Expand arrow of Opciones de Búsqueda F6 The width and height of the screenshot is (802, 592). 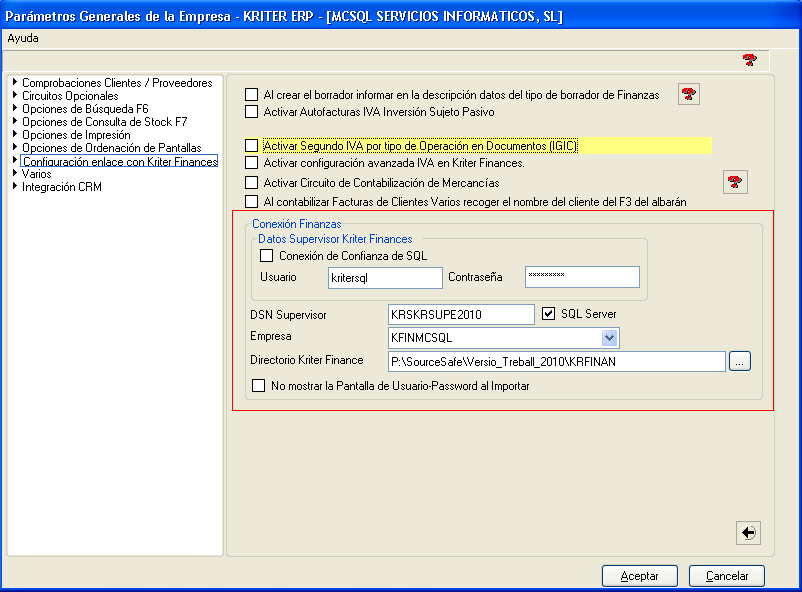pos(15,108)
